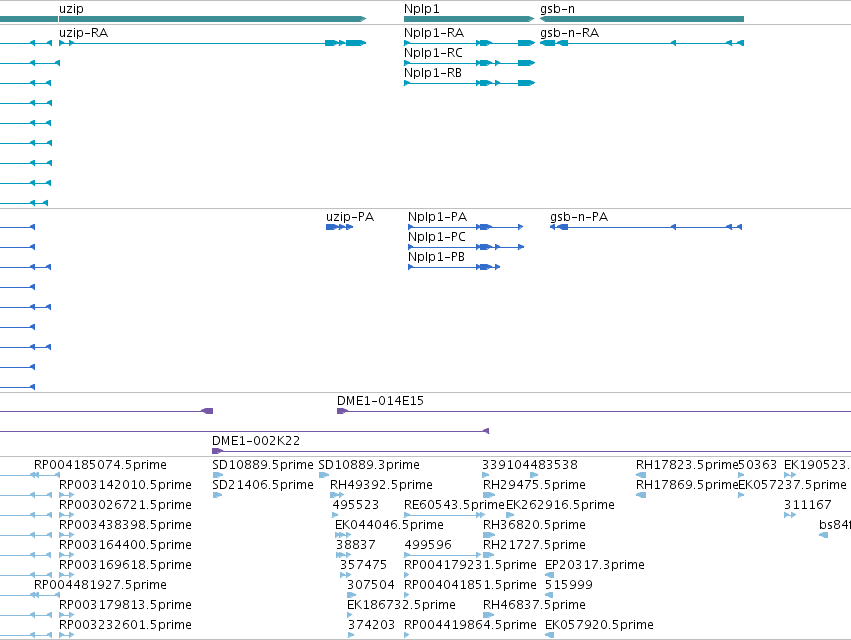Select the gsb-n-RA transcript label

[x=569, y=33]
